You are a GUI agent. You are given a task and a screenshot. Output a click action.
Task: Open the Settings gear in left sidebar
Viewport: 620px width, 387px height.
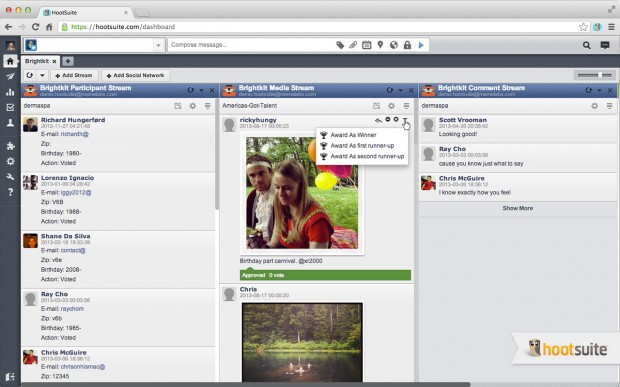click(x=10, y=161)
